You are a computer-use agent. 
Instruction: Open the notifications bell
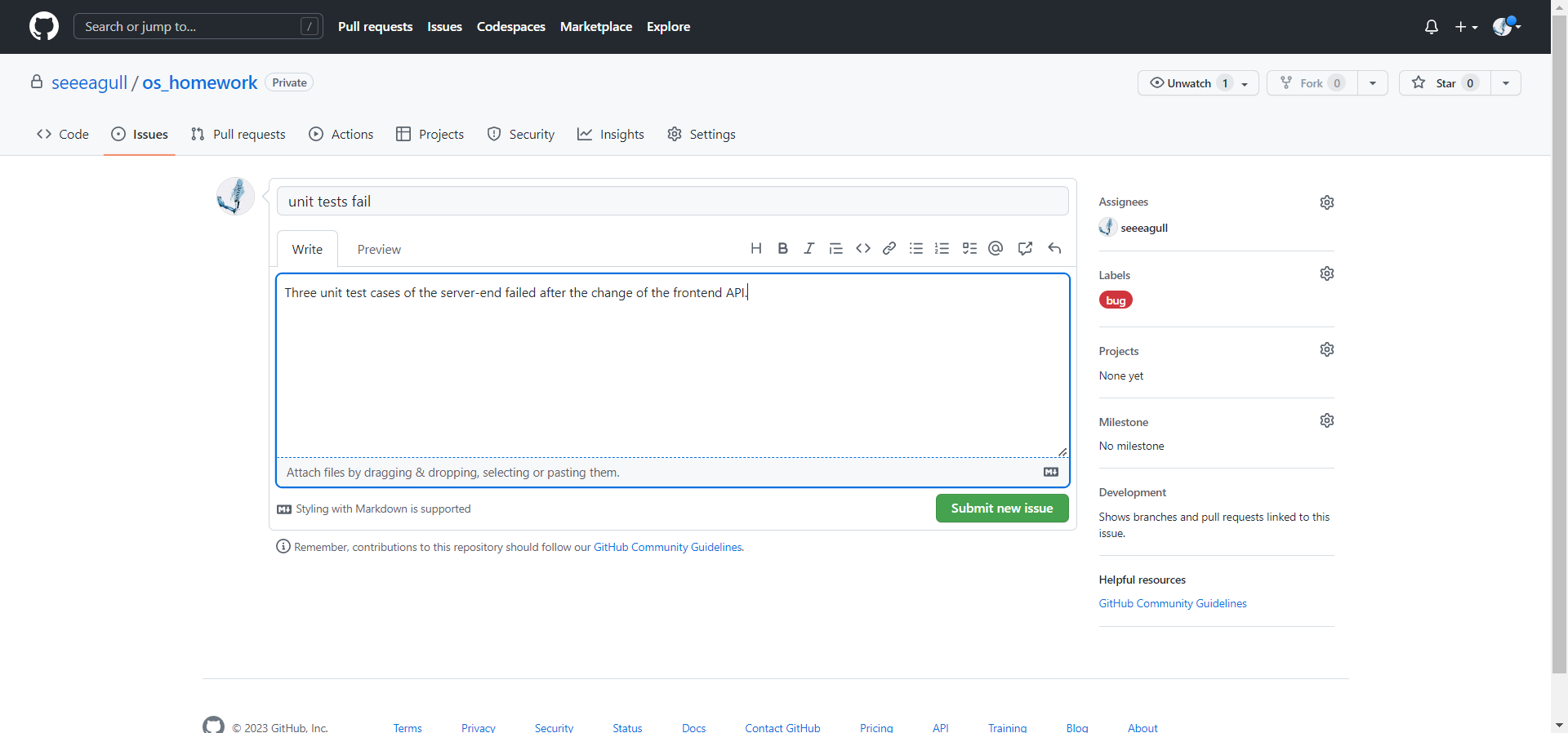tap(1431, 27)
